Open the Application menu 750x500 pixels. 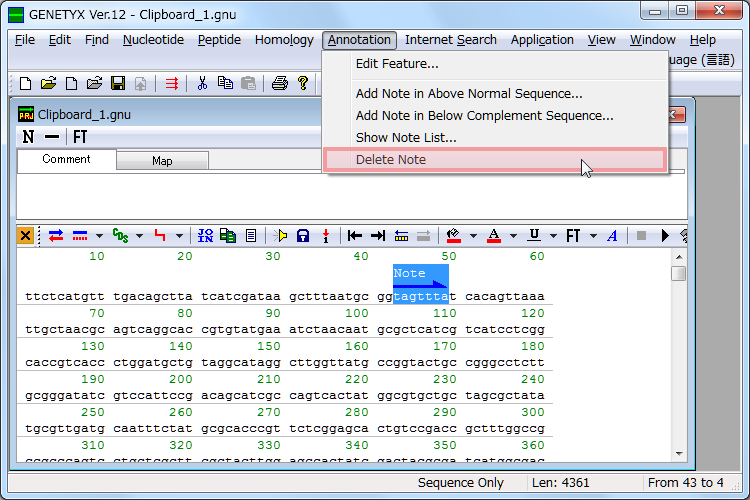coord(542,40)
